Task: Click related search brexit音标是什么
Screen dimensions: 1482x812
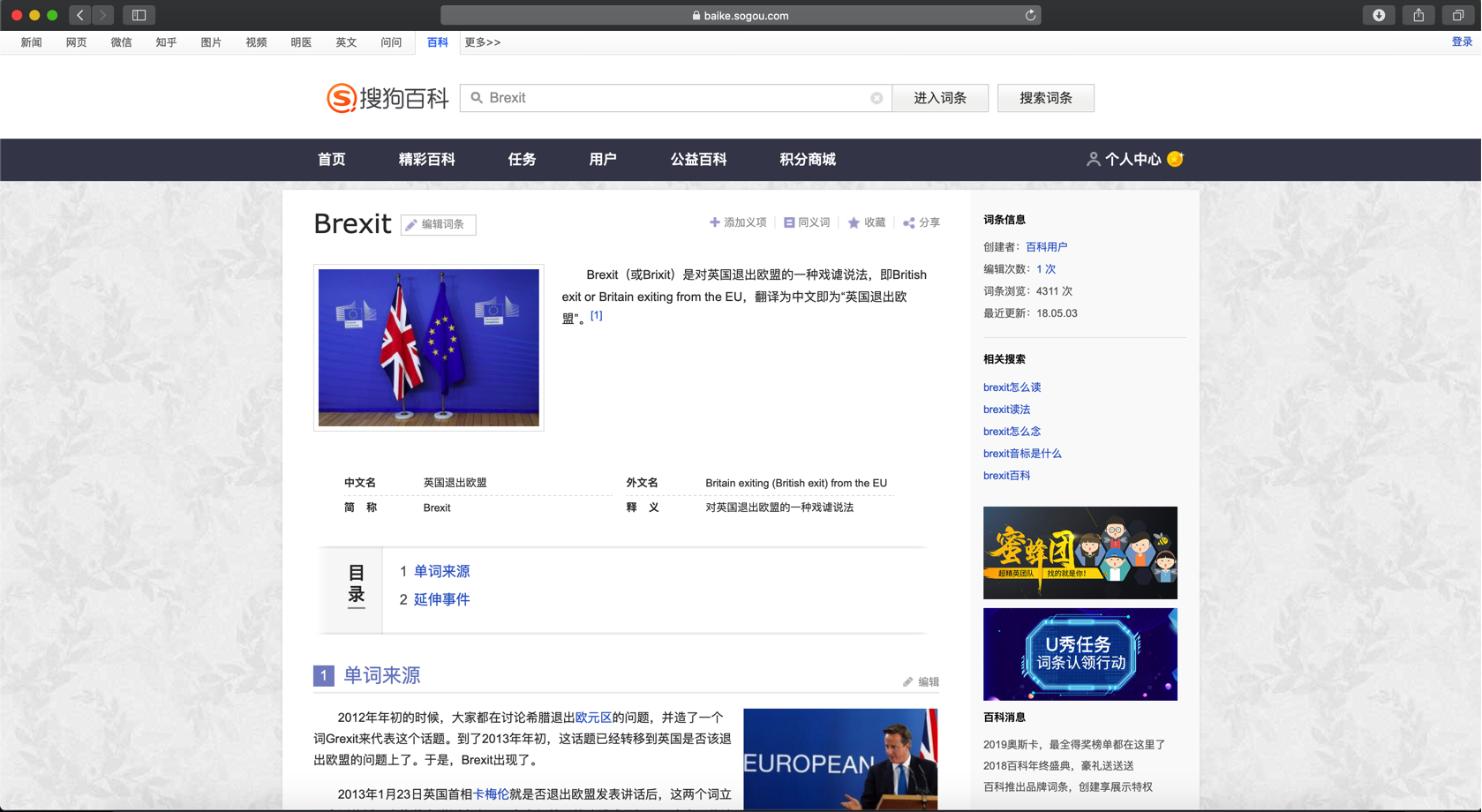Action: tap(1022, 454)
